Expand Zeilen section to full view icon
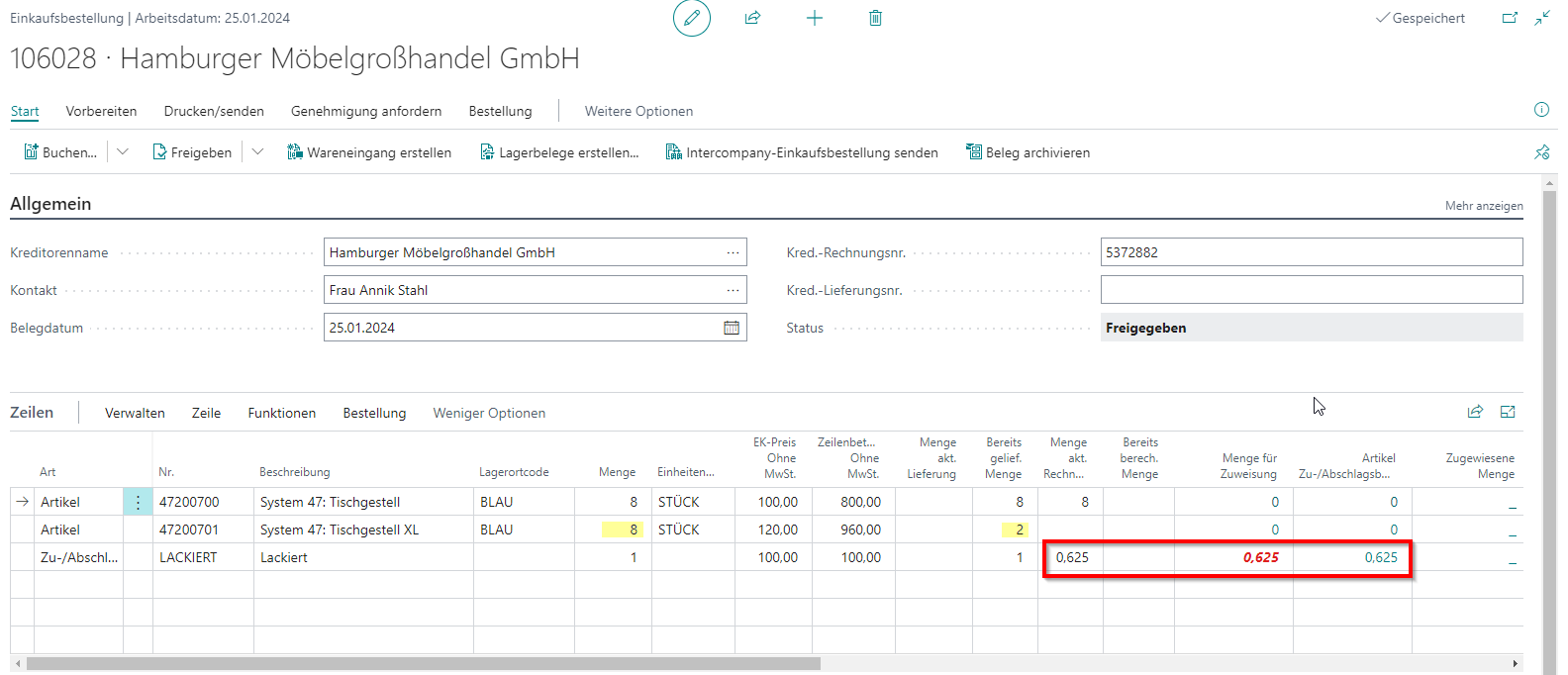Screen dimensions: 1568x675 point(1508,412)
